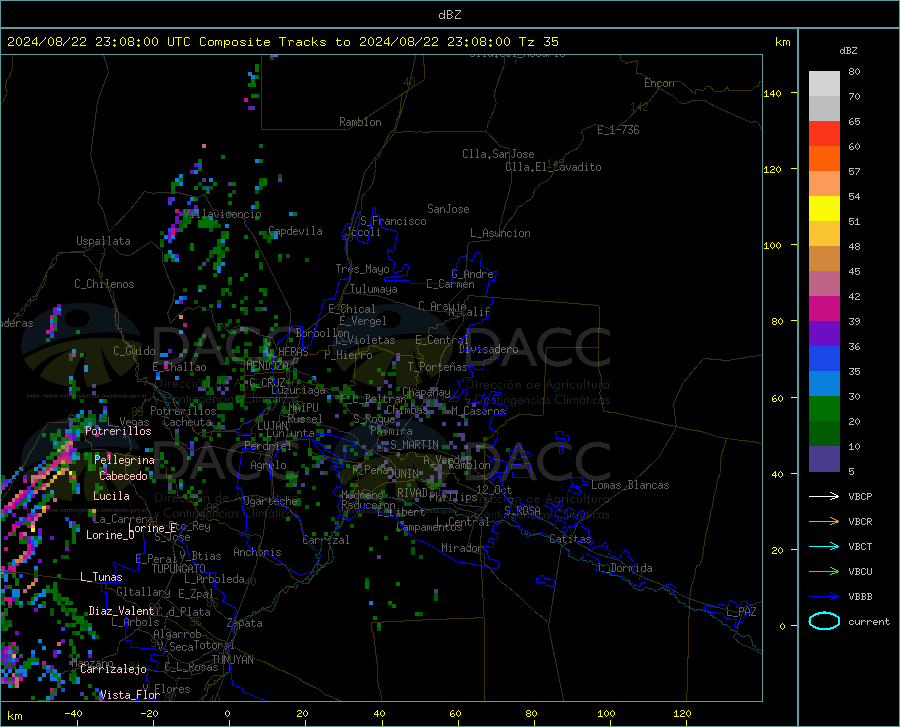This screenshot has width=900, height=727.
Task: Click the '2024/08/22 23:08:00 UTC Composite' header text
Action: pyautogui.click(x=138, y=42)
